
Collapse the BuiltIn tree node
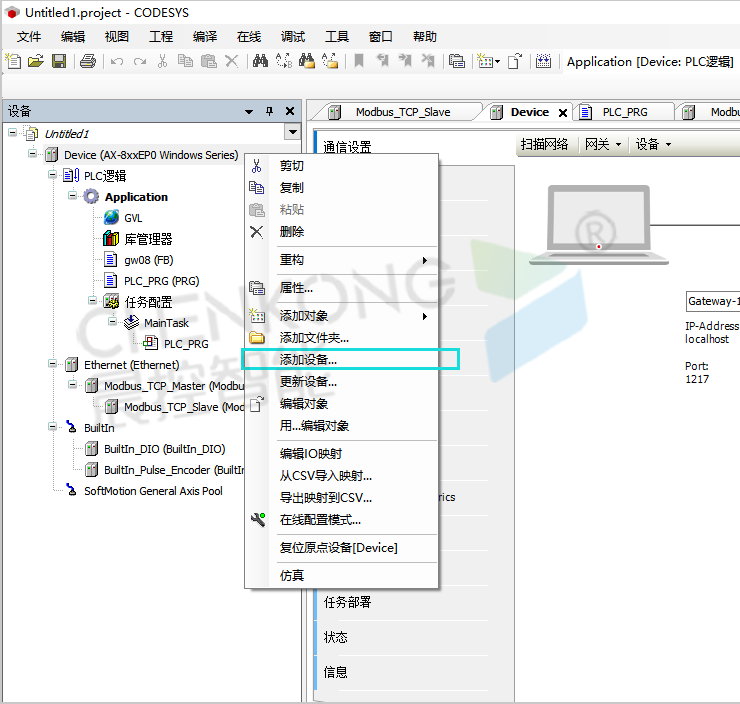53,427
